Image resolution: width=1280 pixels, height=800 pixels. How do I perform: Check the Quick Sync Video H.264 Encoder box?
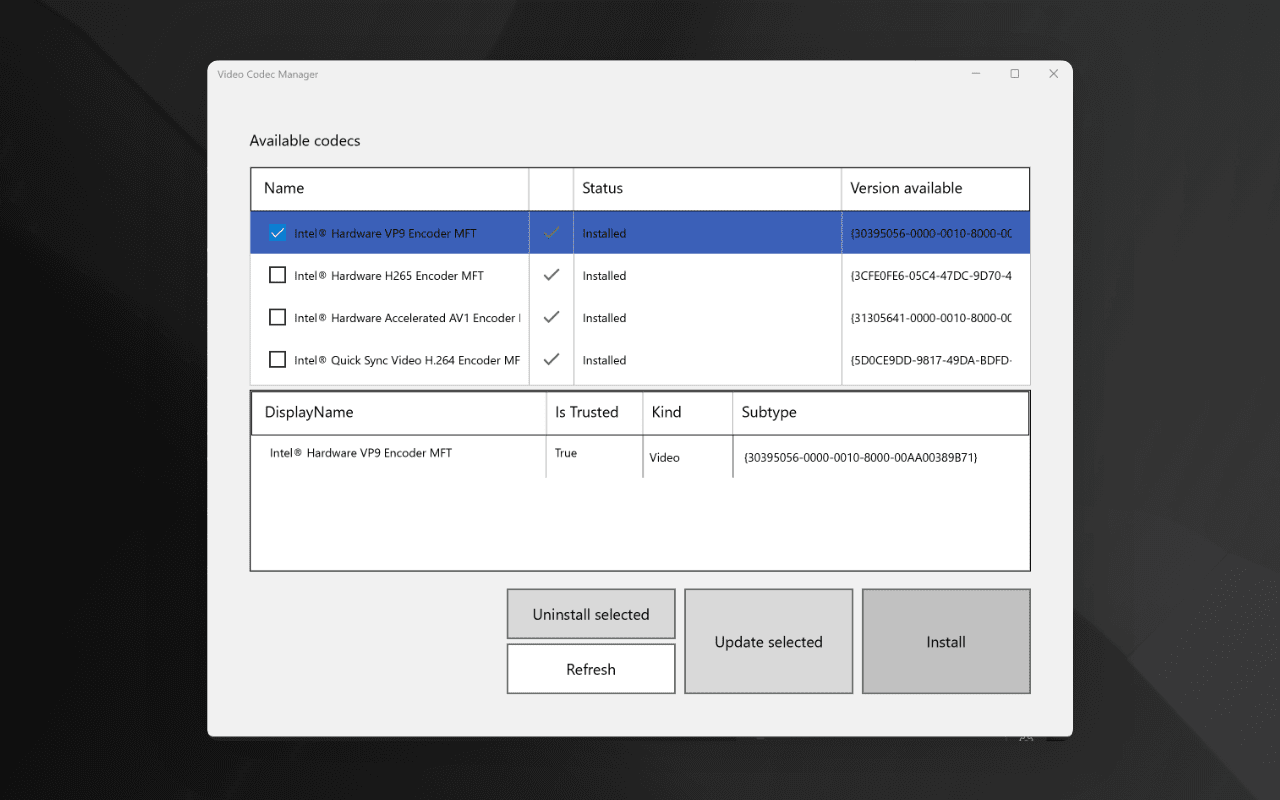point(277,359)
